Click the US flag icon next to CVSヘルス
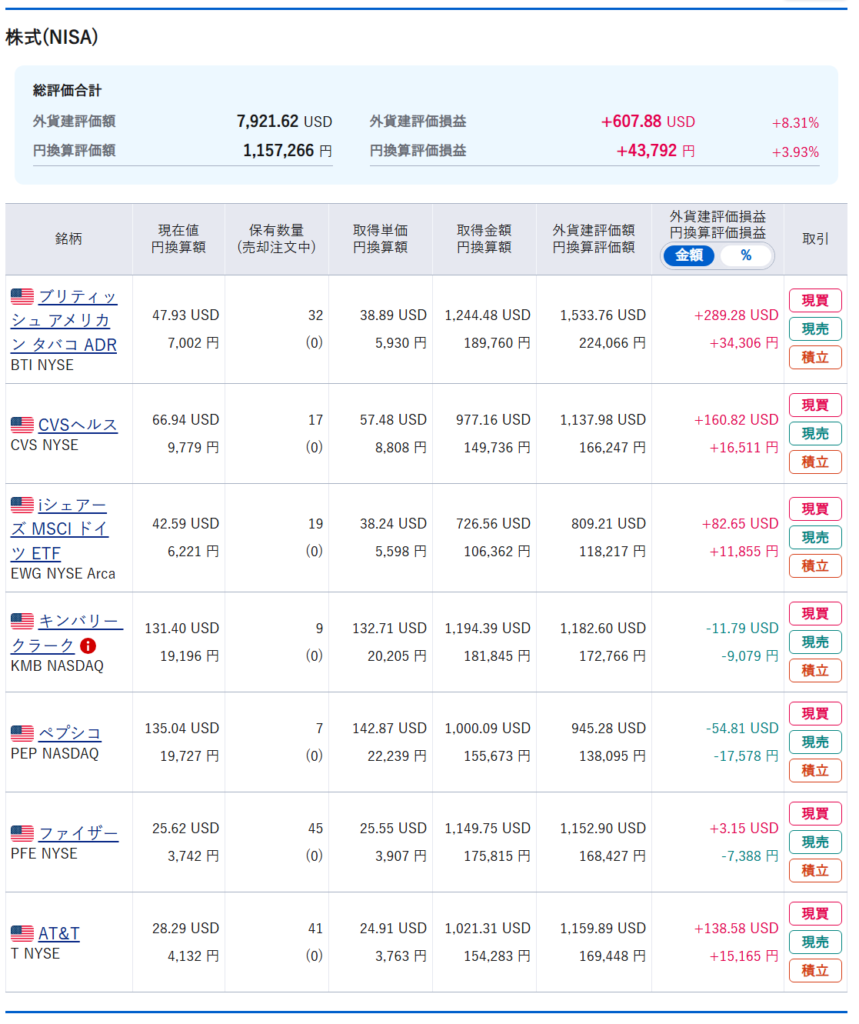 (22, 424)
